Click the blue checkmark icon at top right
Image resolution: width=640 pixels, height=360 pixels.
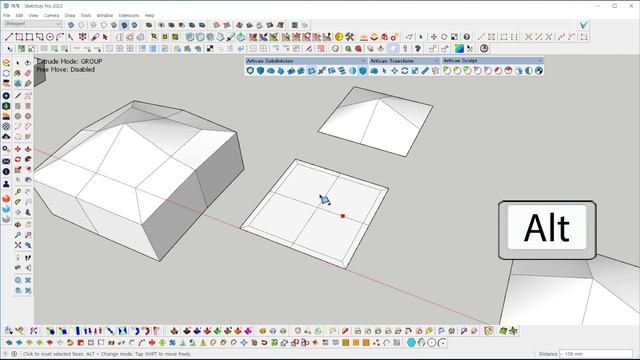coord(584,25)
